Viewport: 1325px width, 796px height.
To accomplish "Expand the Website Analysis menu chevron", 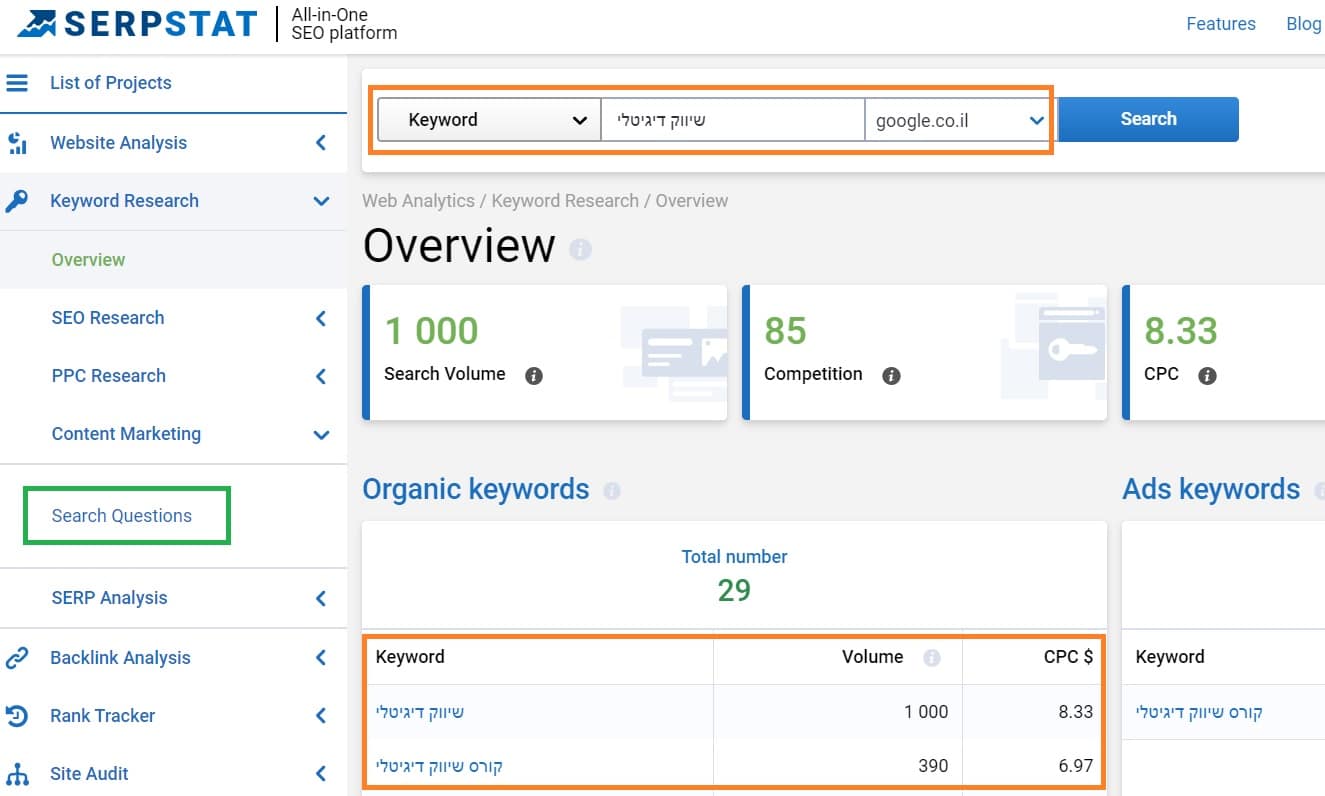I will pos(321,143).
